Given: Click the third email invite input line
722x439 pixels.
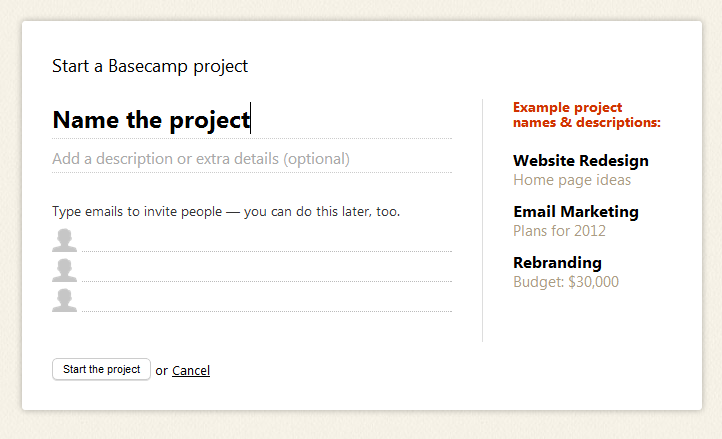Looking at the screenshot, I should (267, 301).
